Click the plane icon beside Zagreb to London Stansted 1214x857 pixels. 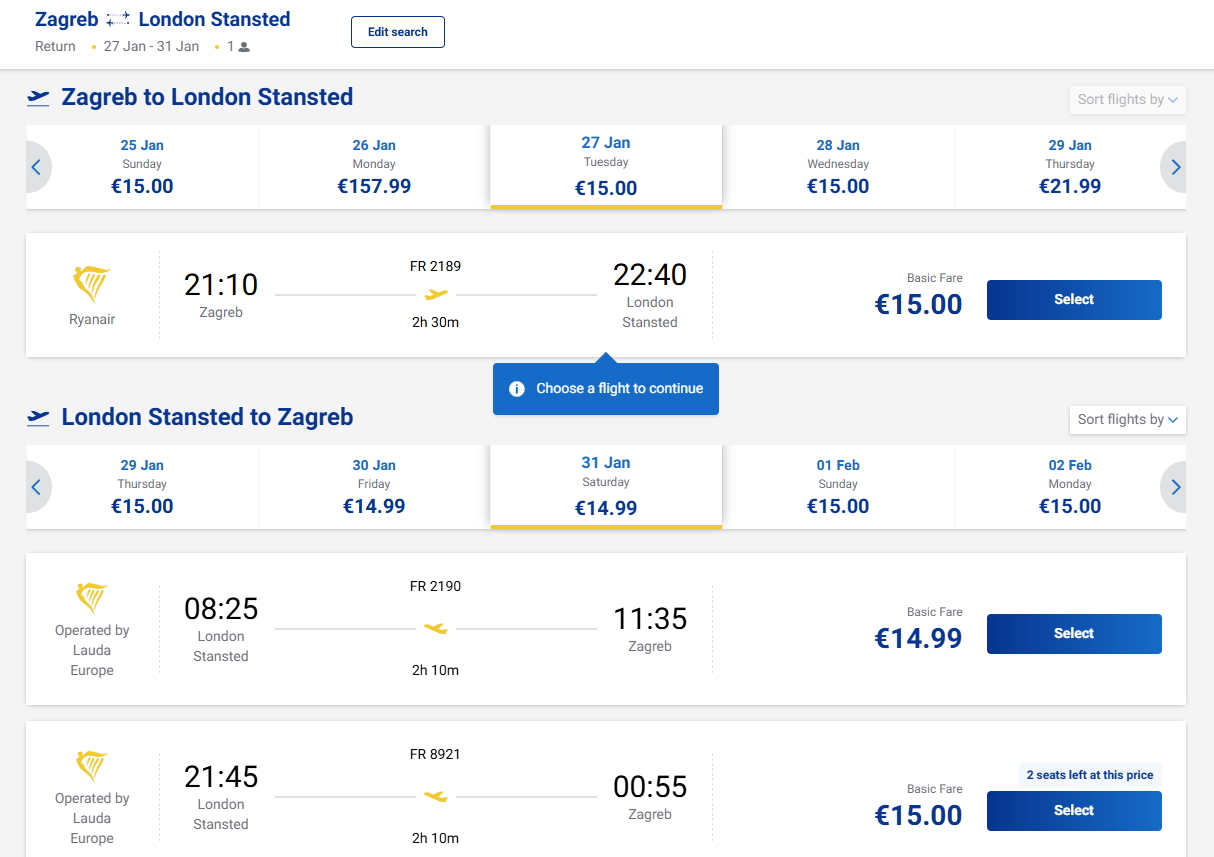tap(39, 98)
